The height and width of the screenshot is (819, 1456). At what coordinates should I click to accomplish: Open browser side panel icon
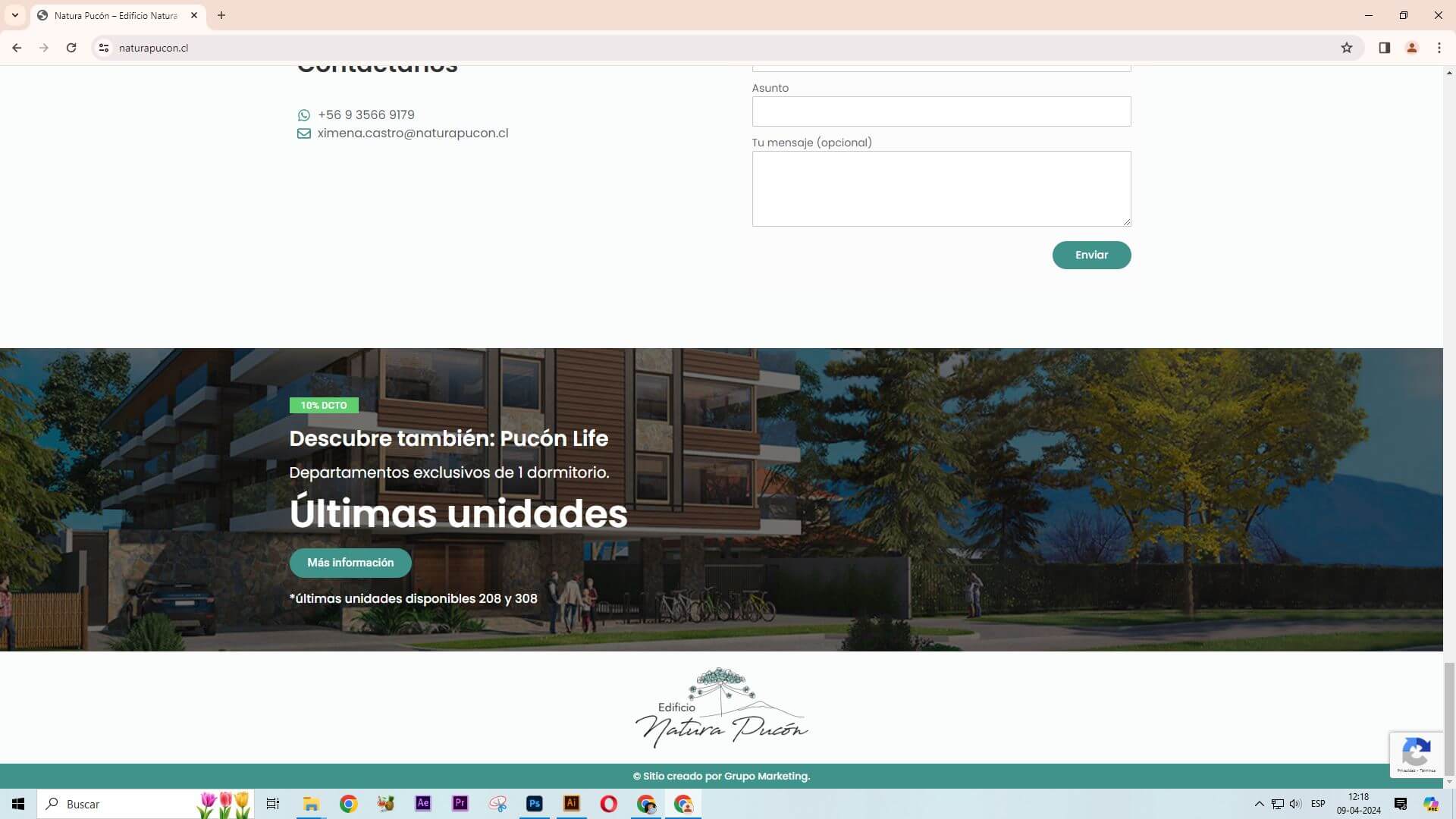pyautogui.click(x=1384, y=48)
